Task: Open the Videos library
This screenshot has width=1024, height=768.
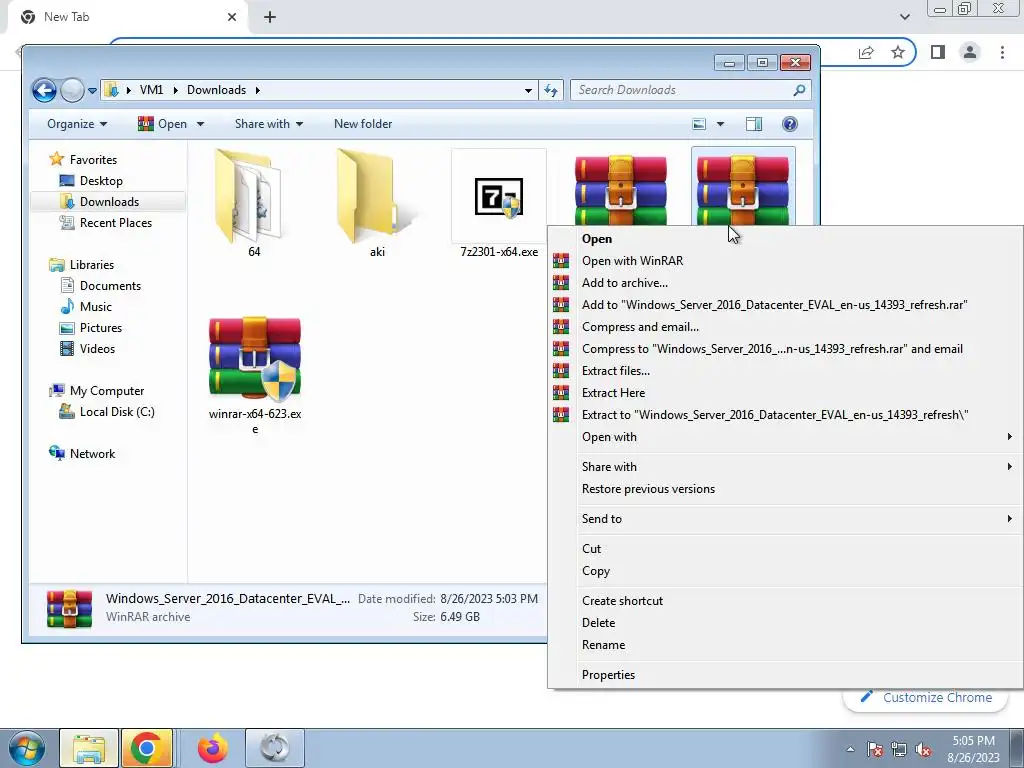Action: pyautogui.click(x=87, y=349)
